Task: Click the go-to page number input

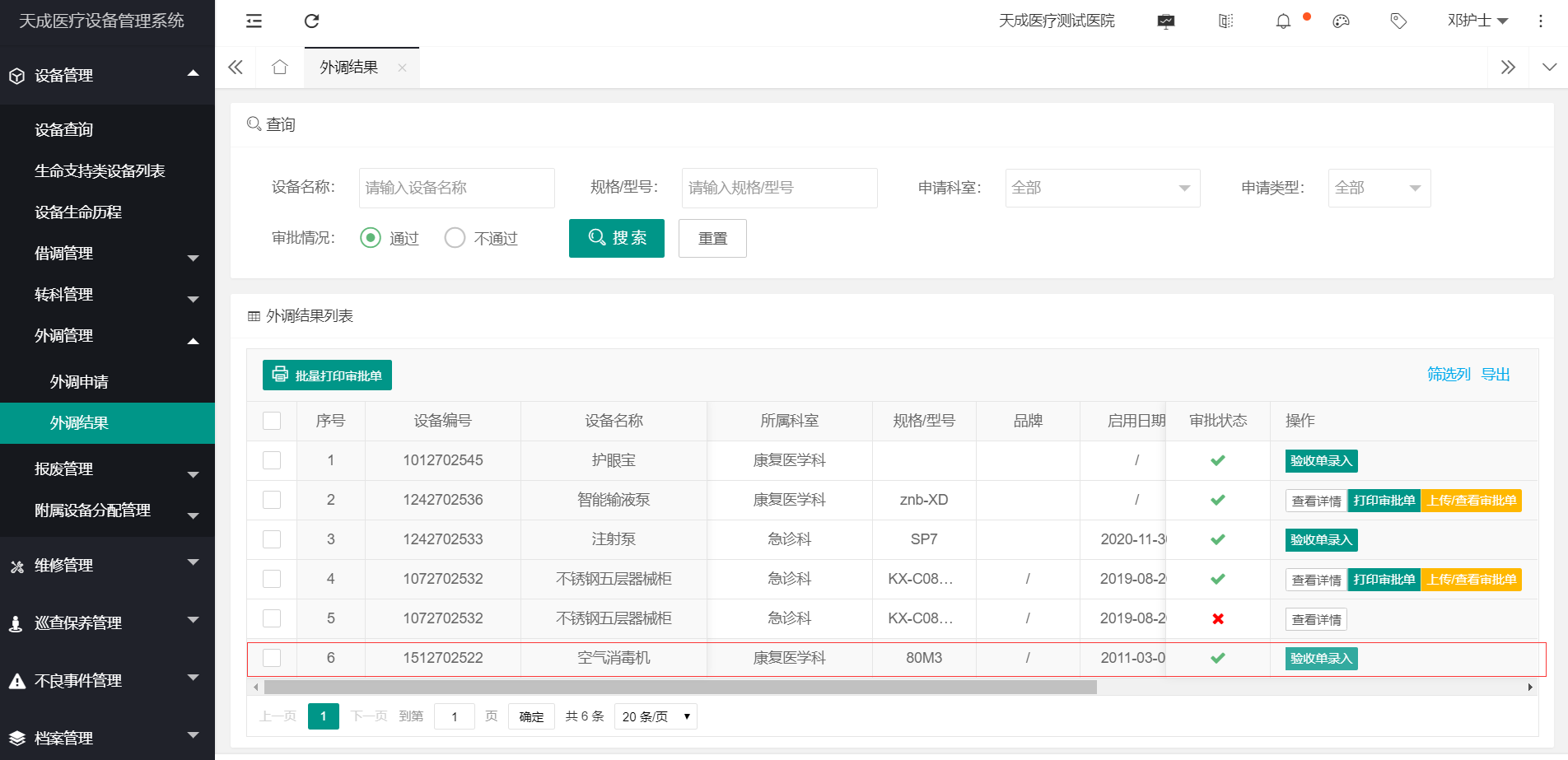Action: pos(455,716)
